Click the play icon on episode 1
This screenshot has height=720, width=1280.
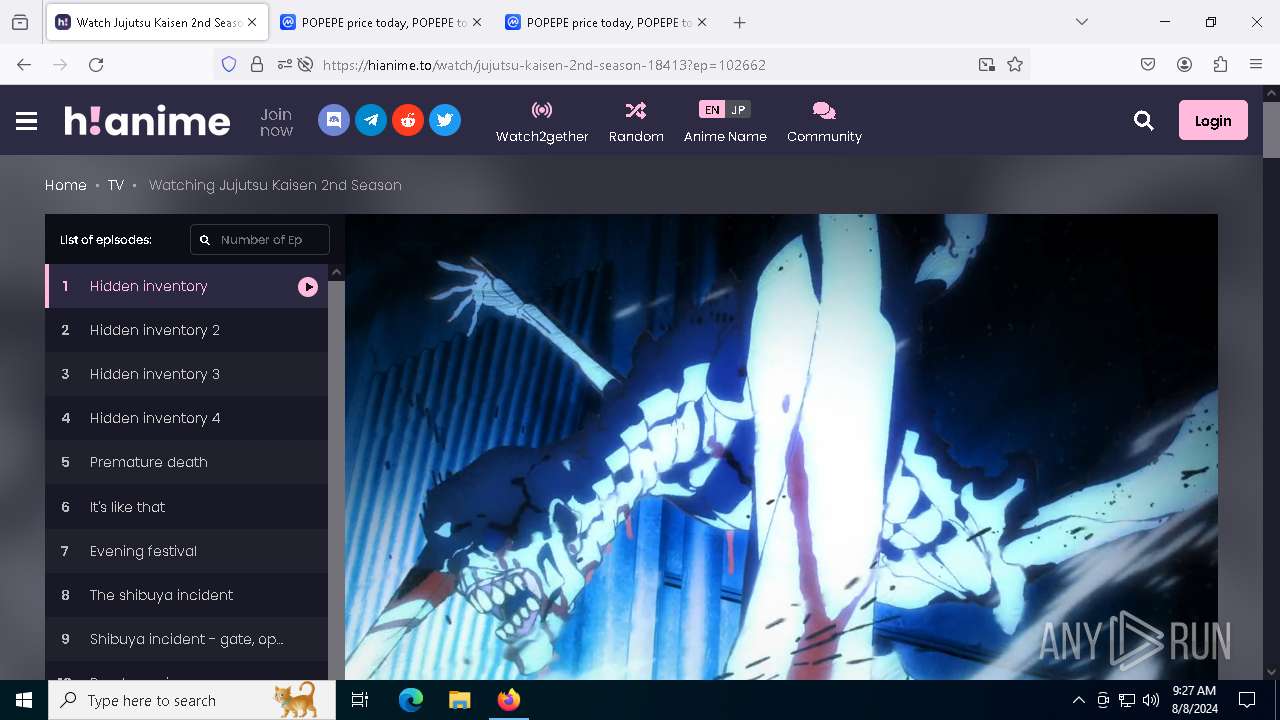tap(308, 287)
